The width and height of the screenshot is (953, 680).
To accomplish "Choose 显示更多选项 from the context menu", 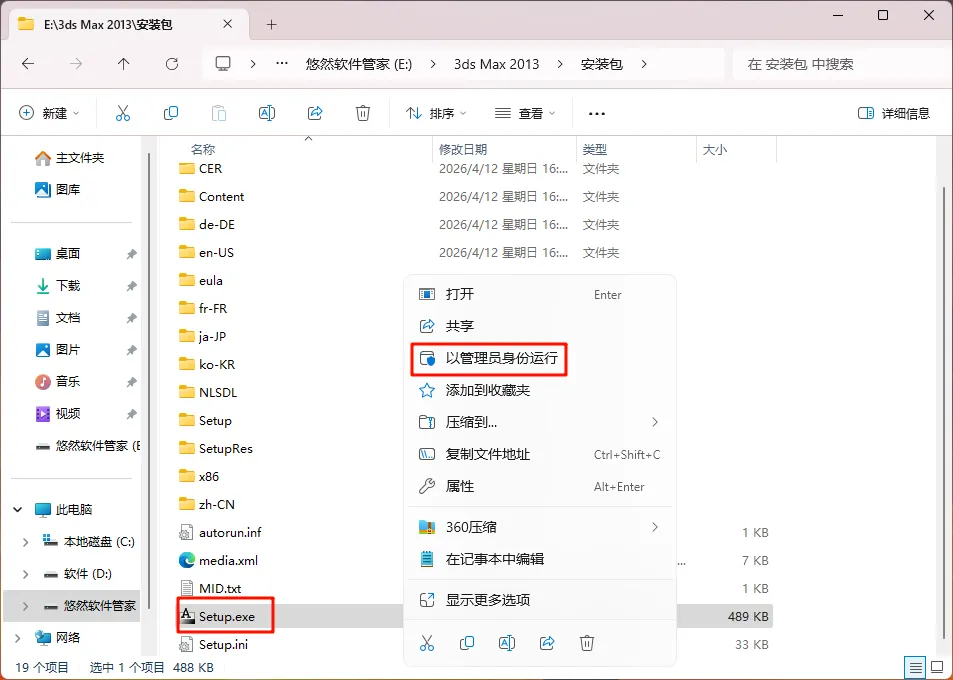I will pyautogui.click(x=540, y=600).
